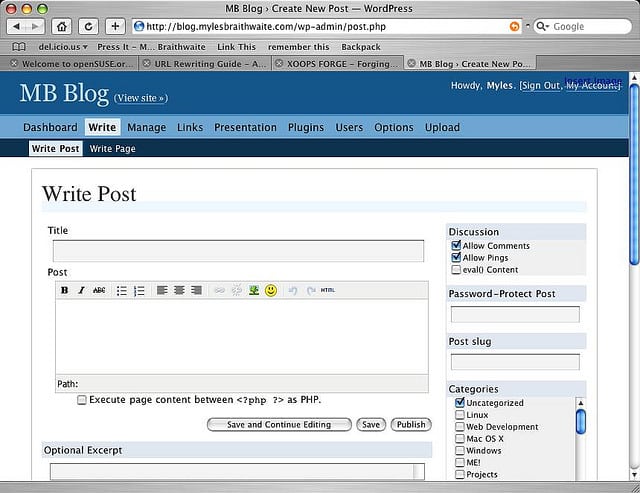Insert a numbered list
The height and width of the screenshot is (493, 640).
pyautogui.click(x=139, y=291)
